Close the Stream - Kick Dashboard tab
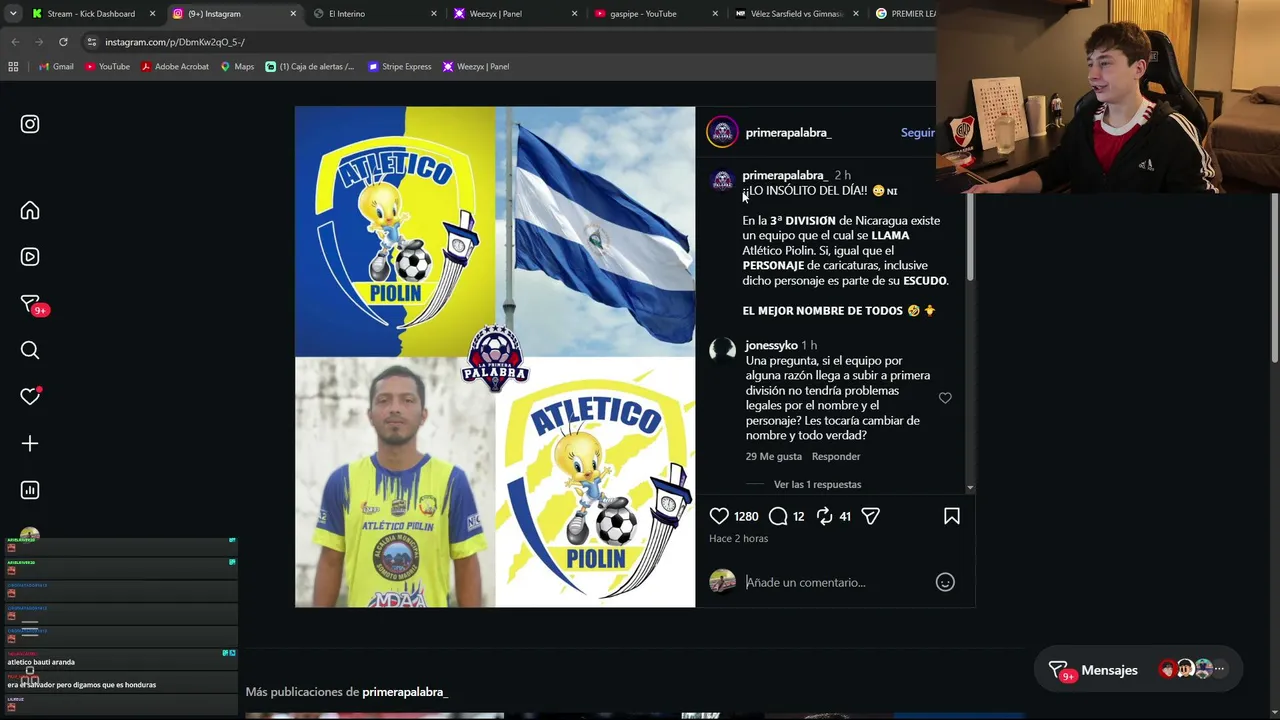This screenshot has height=720, width=1280. 153,14
